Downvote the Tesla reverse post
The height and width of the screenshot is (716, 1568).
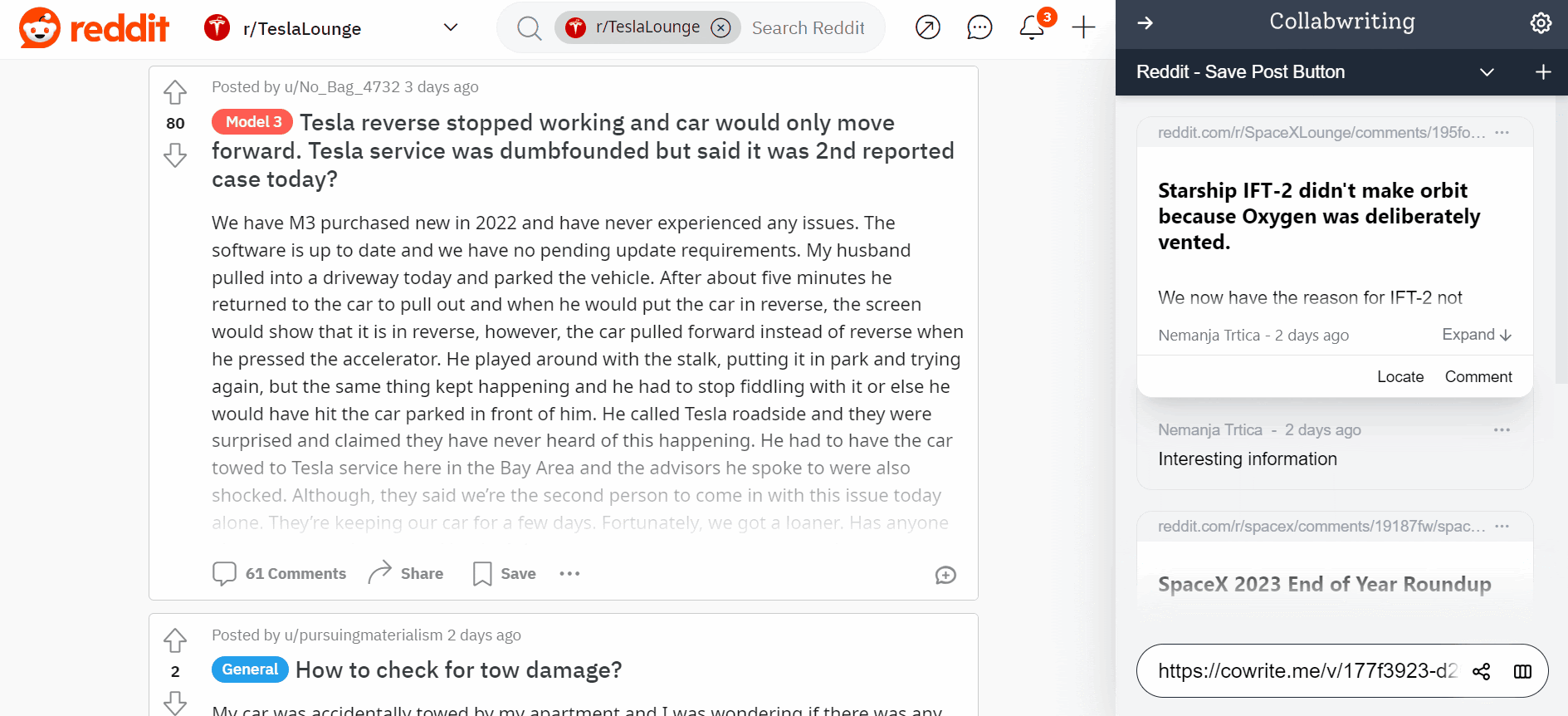[175, 154]
